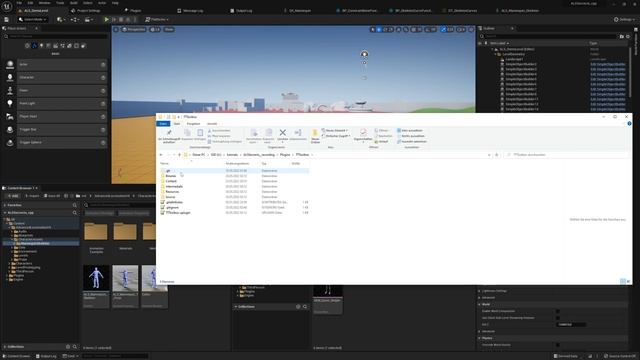Start Play in Editor with the green arrow
Image resolution: width=640 pixels, height=360 pixels.
click(x=107, y=19)
